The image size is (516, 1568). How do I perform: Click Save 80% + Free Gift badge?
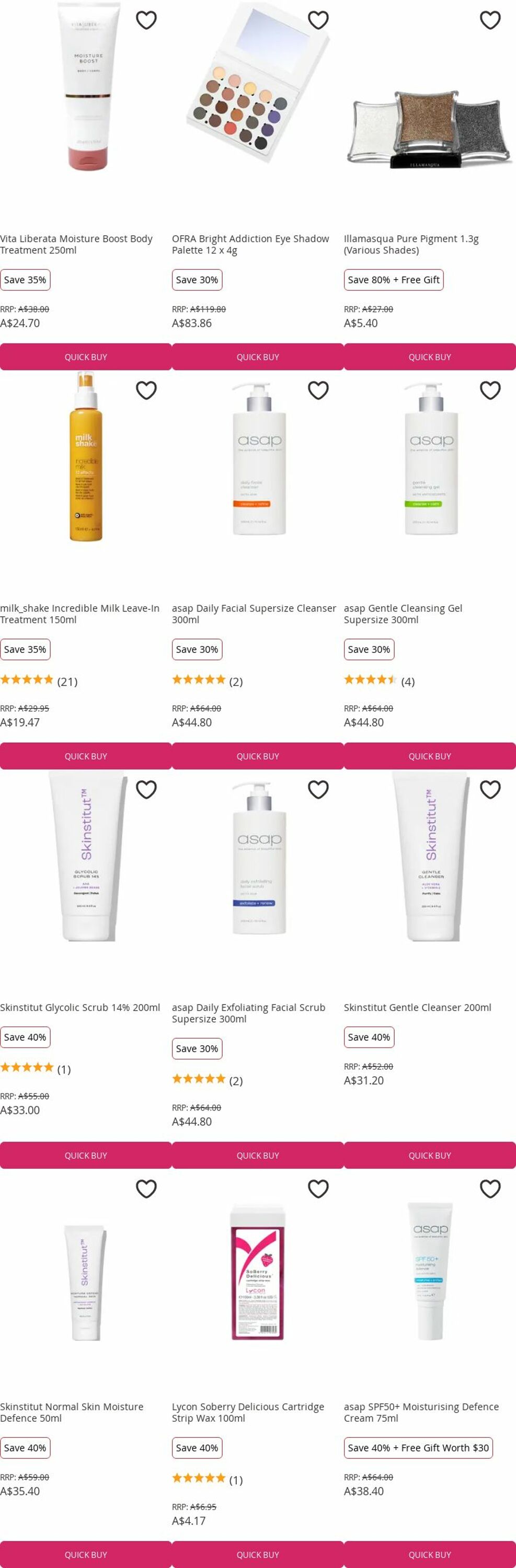coord(394,280)
